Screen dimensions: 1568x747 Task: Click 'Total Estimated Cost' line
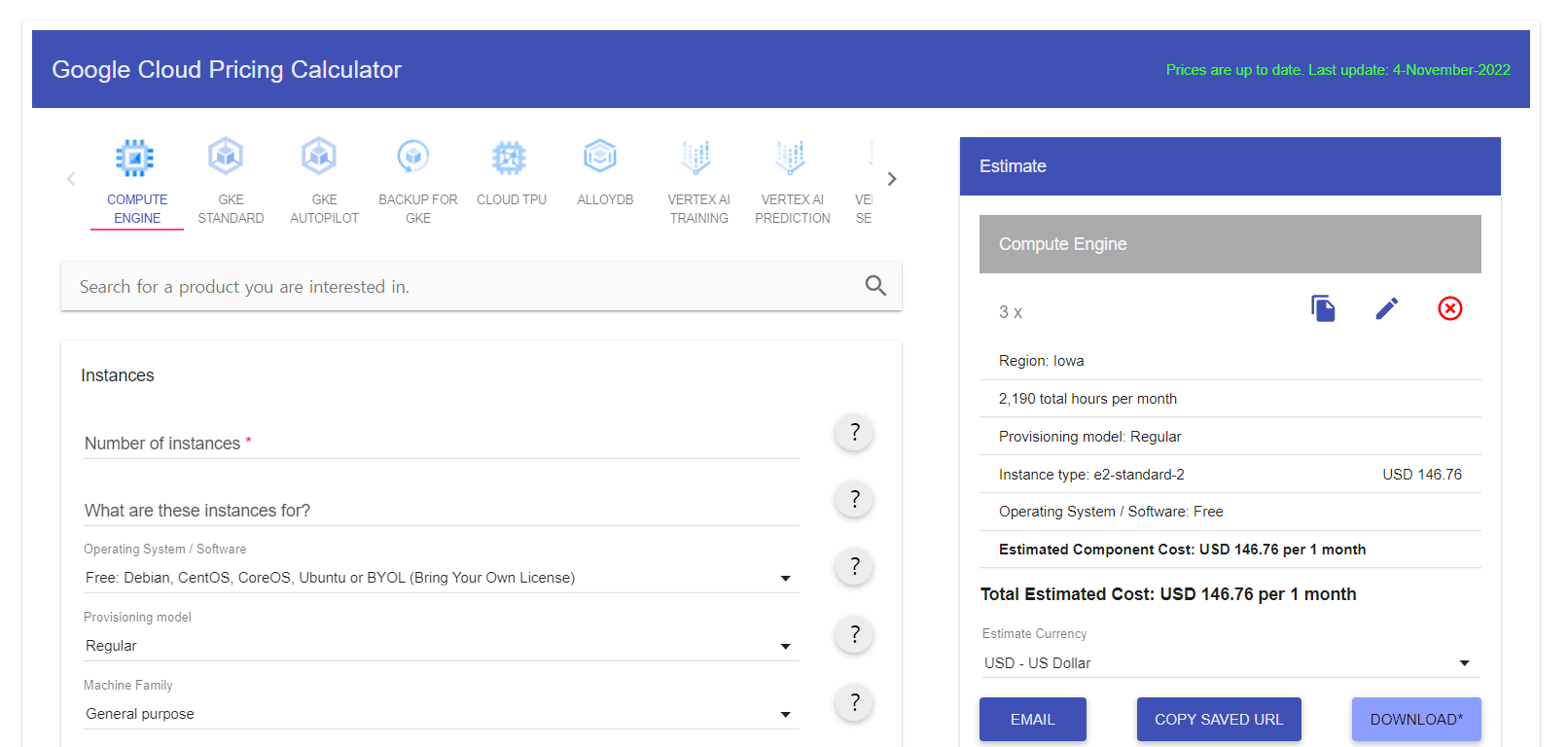[1168, 594]
